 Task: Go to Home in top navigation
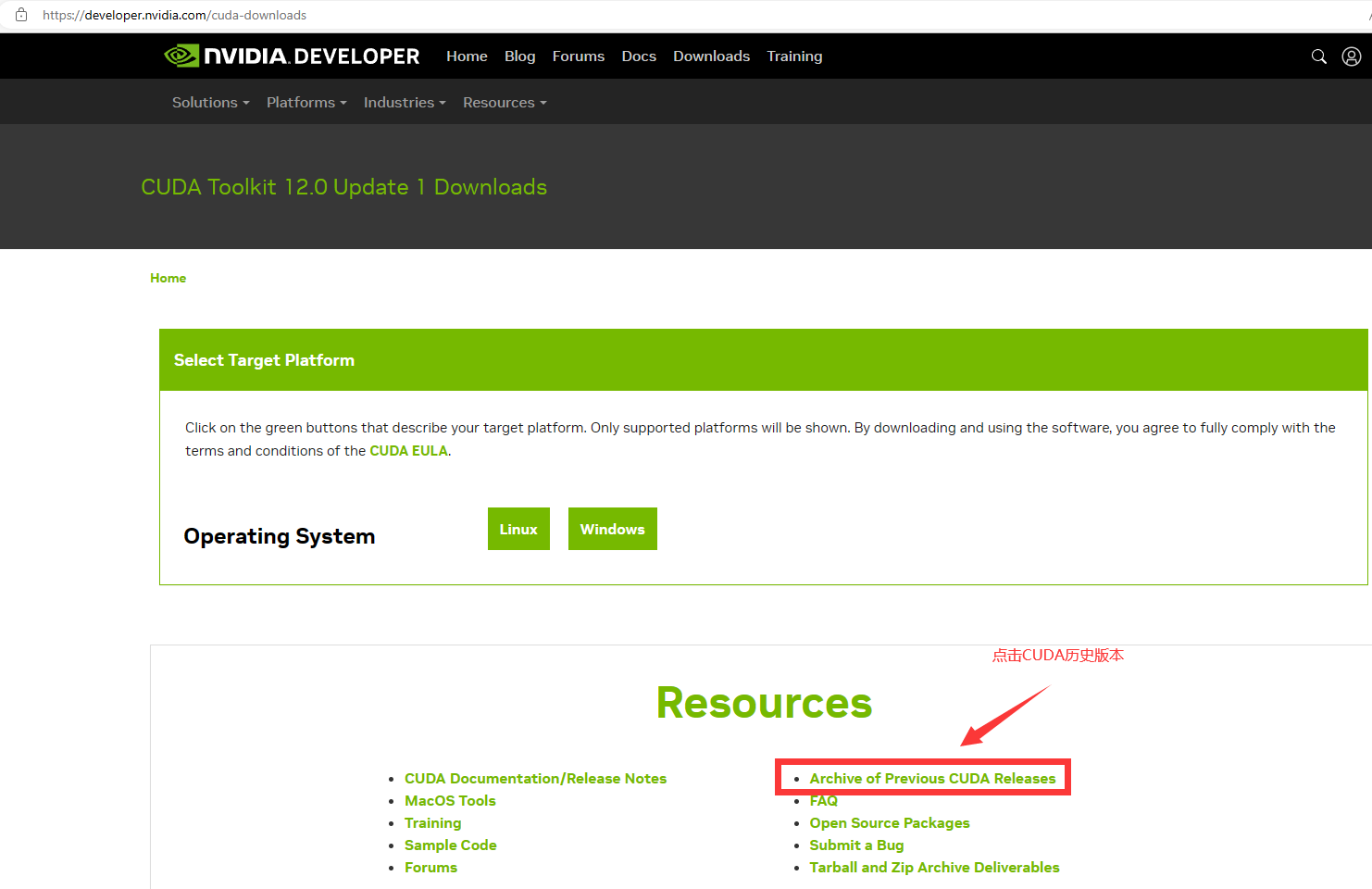[467, 56]
